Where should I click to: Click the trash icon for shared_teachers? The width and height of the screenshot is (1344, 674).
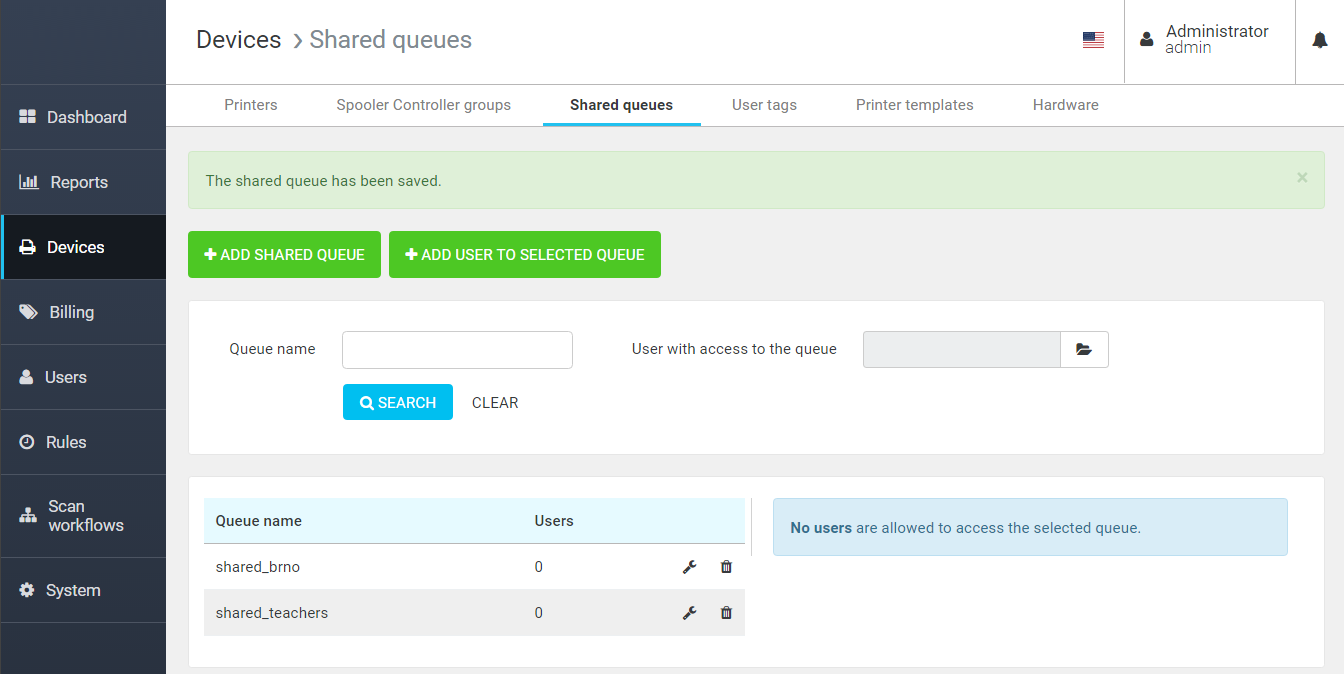pos(726,613)
